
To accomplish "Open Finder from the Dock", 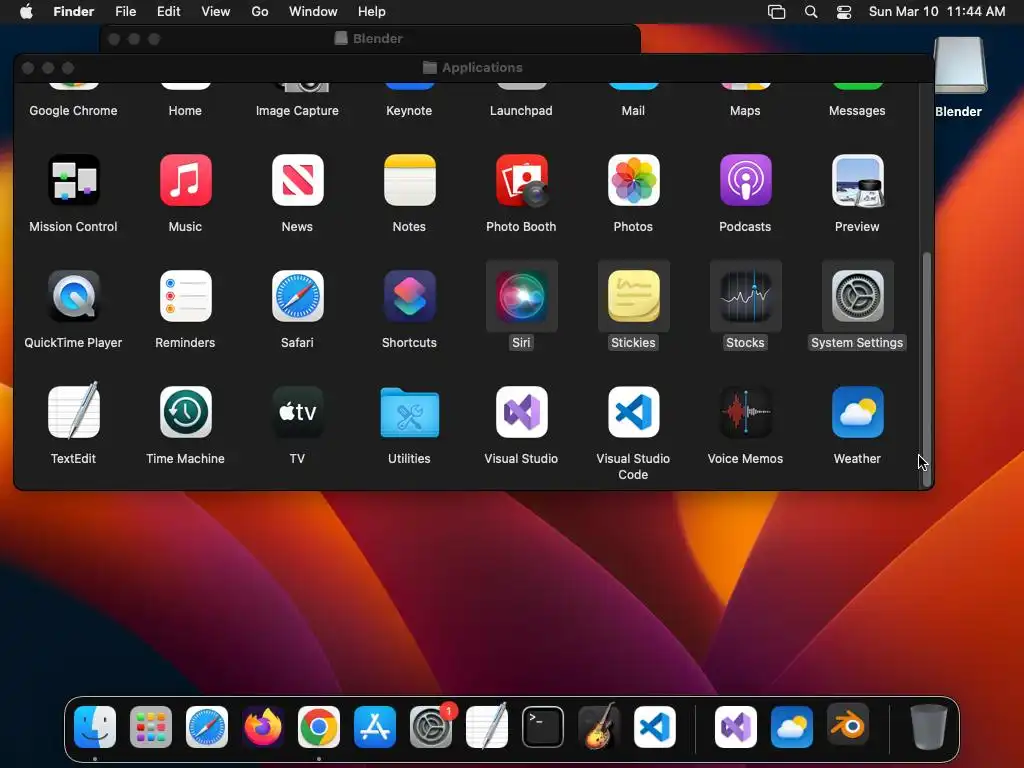I will click(95, 727).
